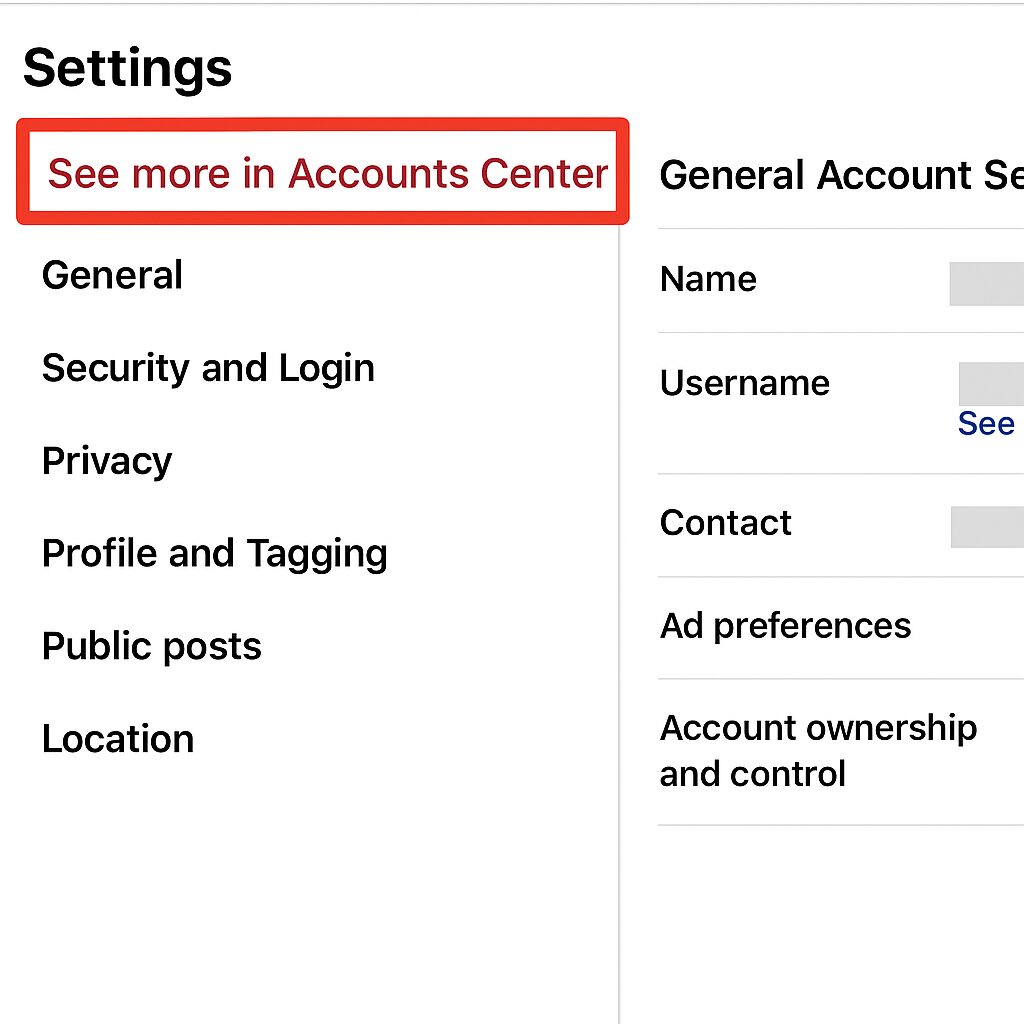Go to Privacy settings section
1024x1024 pixels.
pos(107,461)
